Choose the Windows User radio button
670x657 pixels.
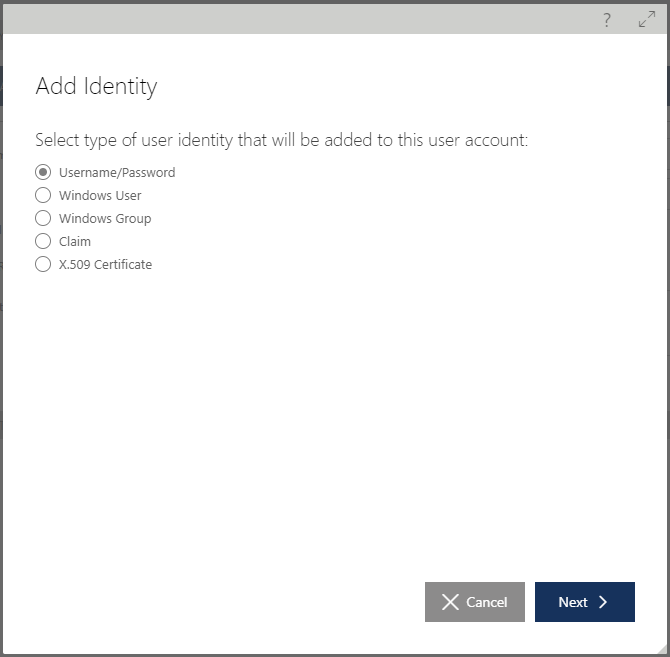(43, 195)
